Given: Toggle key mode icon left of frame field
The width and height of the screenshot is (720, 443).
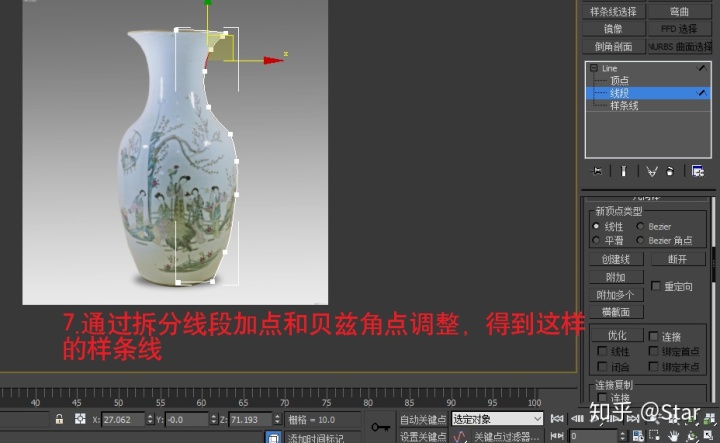Looking at the screenshot, I should (557, 436).
